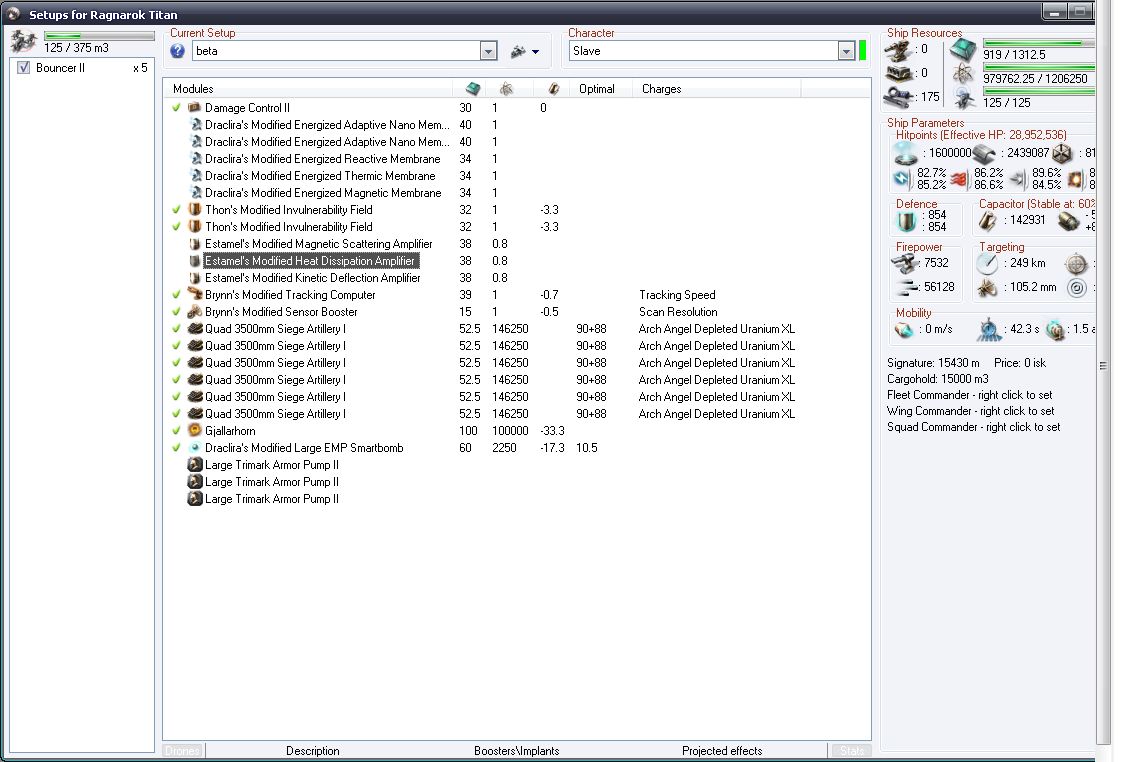Switch to the Stats tab
This screenshot has width=1143, height=762.
[851, 751]
